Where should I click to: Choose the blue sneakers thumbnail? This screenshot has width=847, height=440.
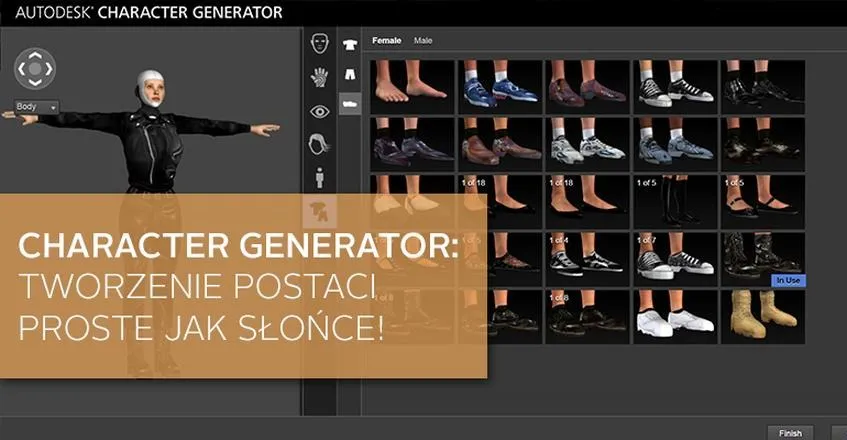point(500,86)
